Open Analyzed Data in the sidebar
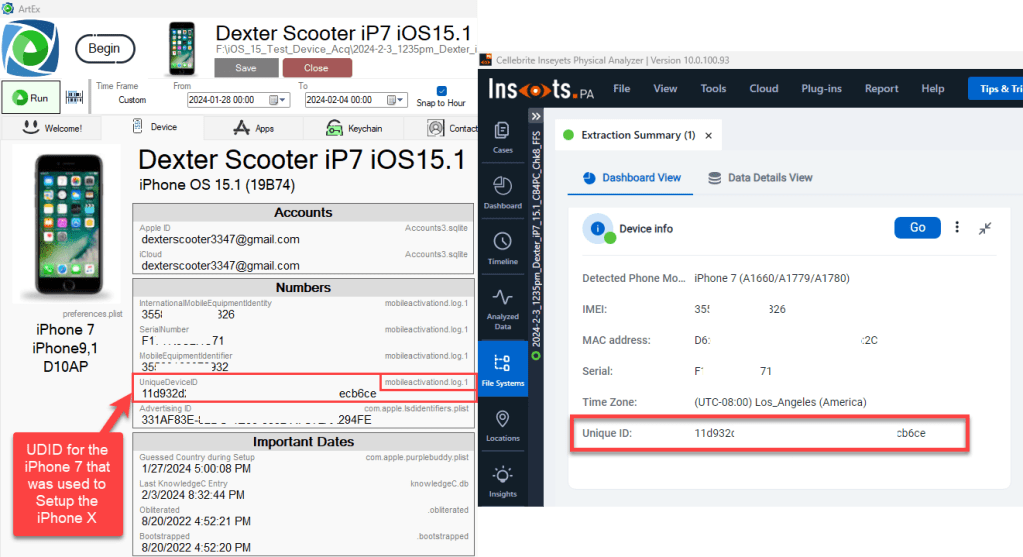Viewport: 1023px width, 557px height. pyautogui.click(x=502, y=304)
